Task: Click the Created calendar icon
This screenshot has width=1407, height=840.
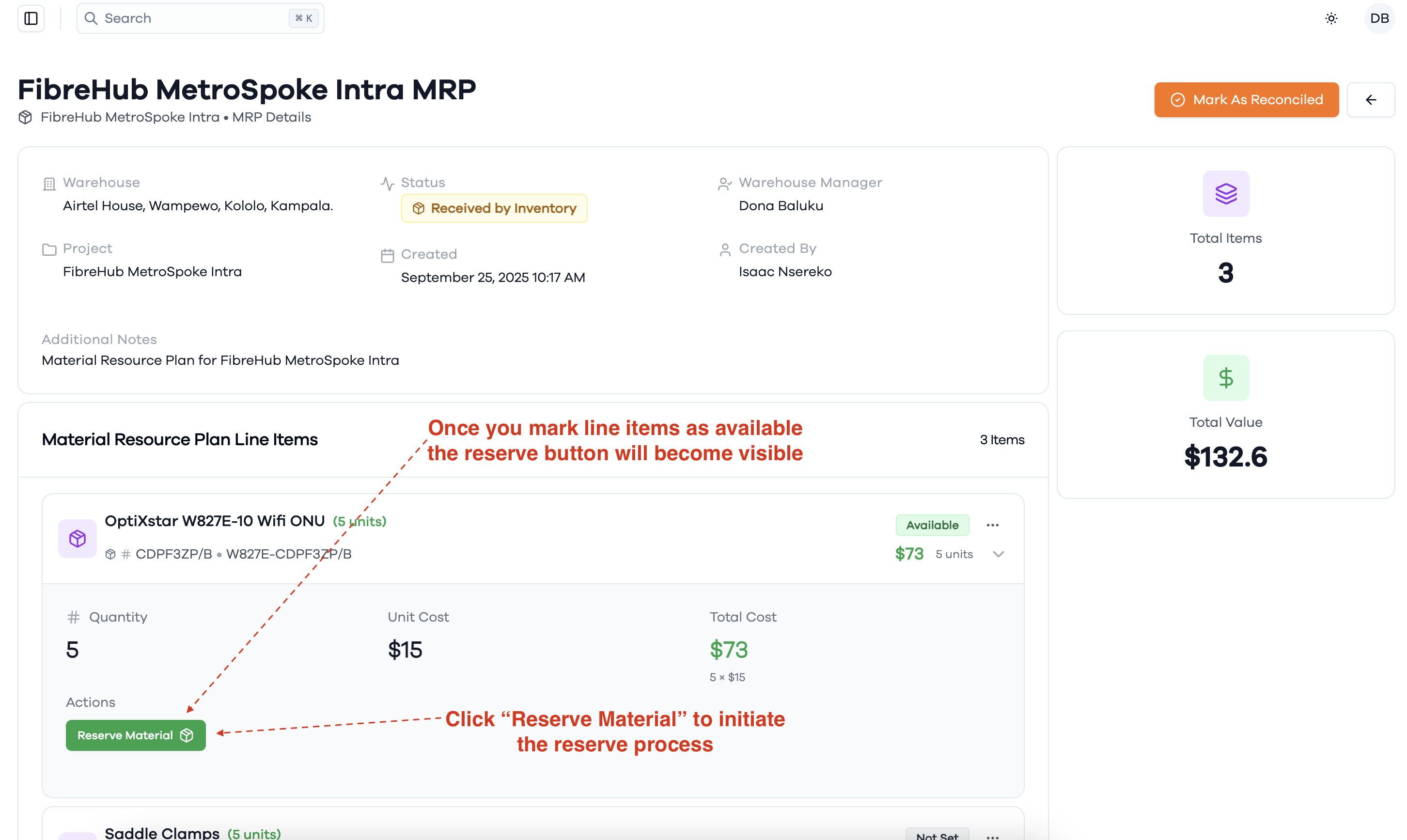Action: pos(387,256)
